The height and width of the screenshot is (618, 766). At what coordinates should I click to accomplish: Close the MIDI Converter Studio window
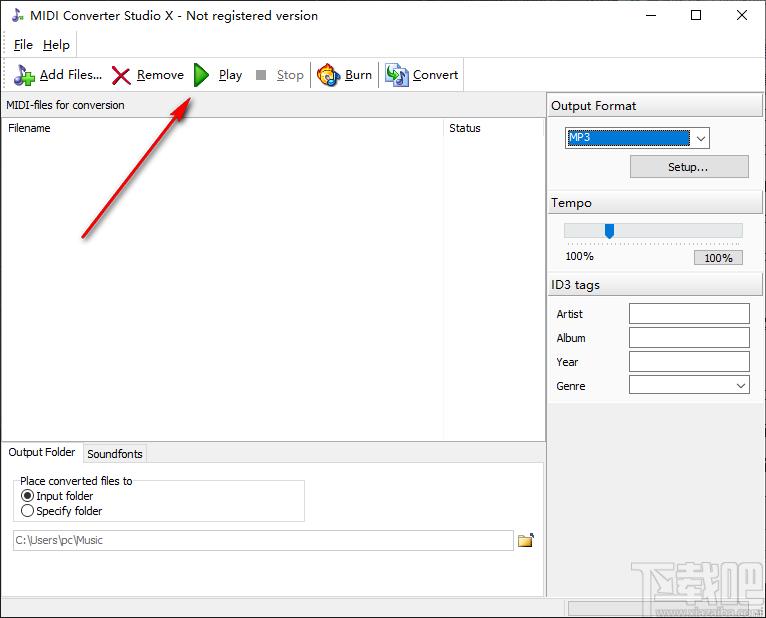tap(742, 15)
